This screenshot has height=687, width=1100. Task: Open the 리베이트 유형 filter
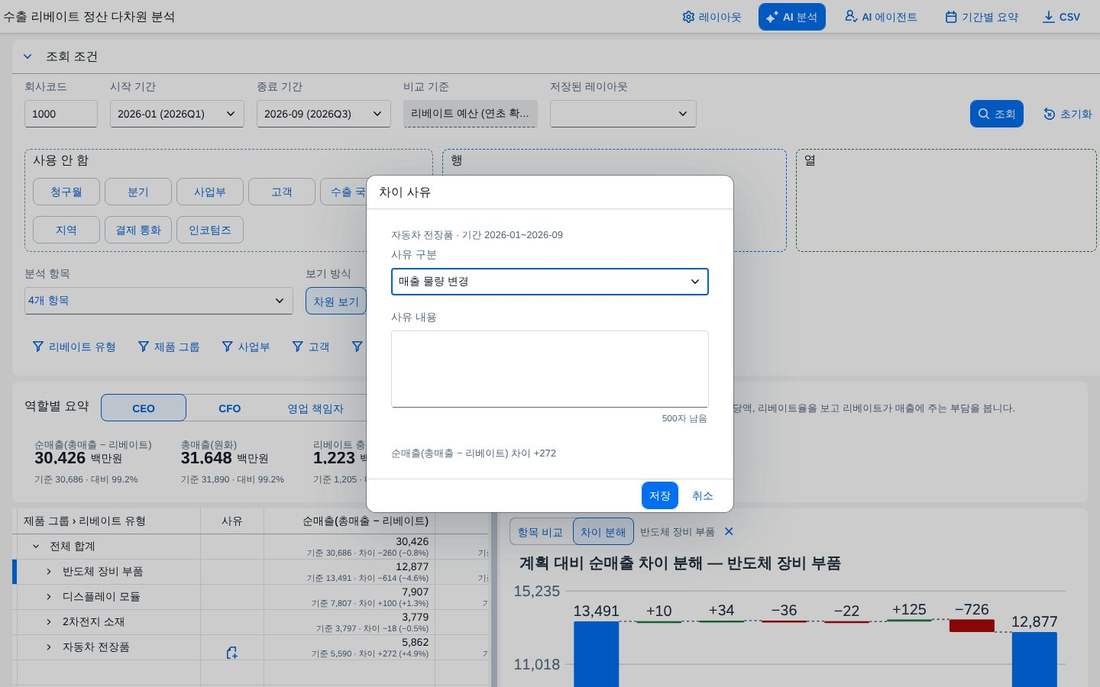point(74,347)
